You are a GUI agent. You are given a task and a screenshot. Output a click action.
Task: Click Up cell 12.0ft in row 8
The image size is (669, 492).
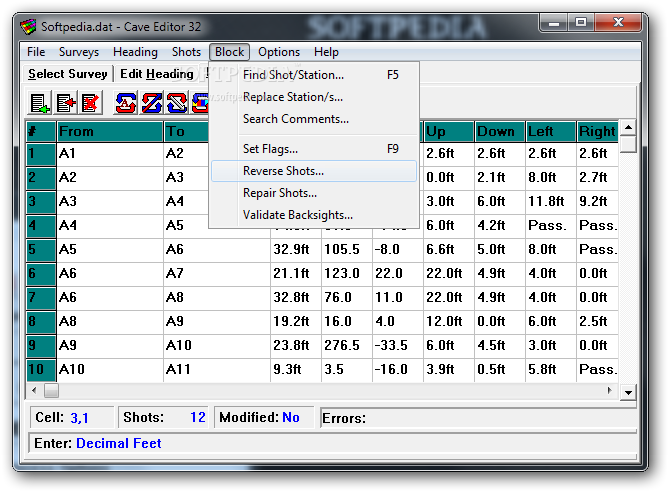[449, 322]
